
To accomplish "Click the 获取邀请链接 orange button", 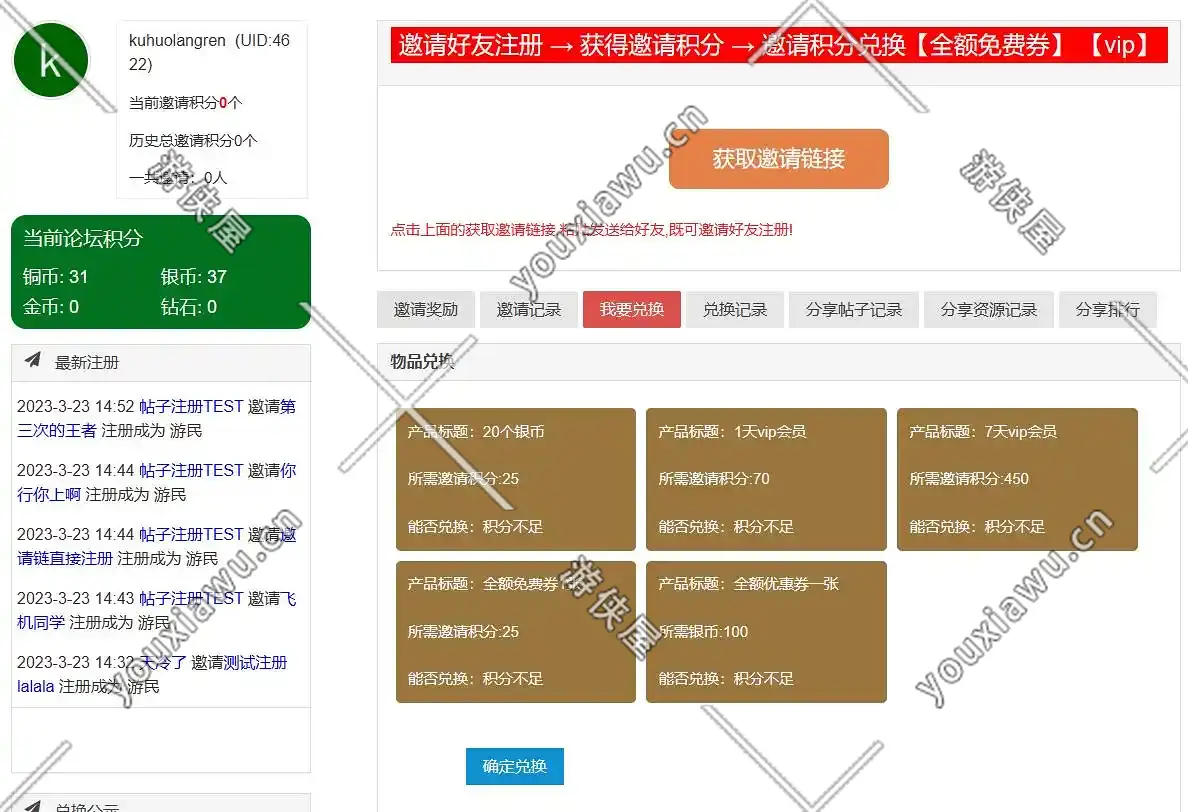I will click(778, 159).
